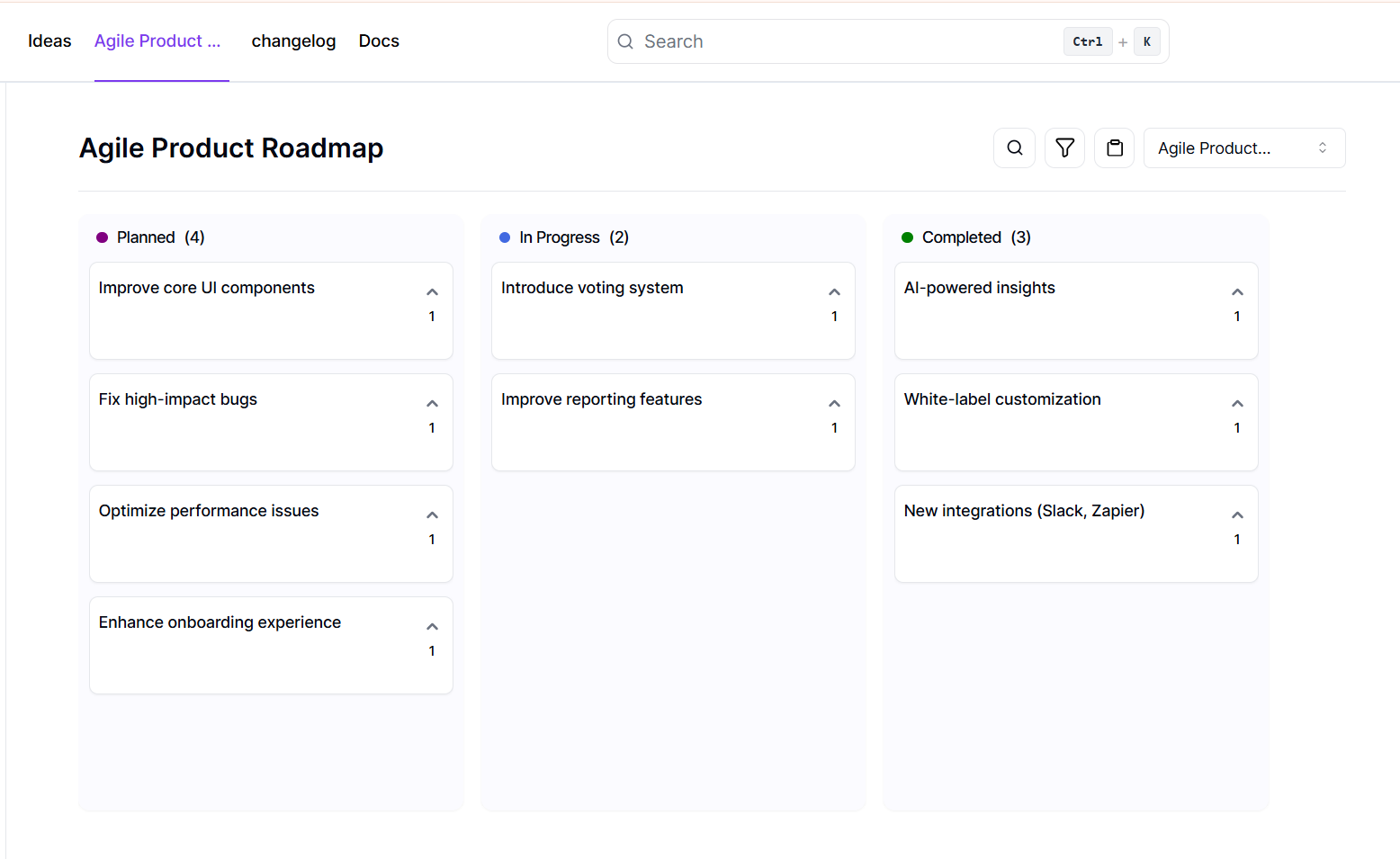The width and height of the screenshot is (1400, 859).
Task: Open the Agile Product... roadmap dropdown
Action: pyautogui.click(x=1244, y=148)
